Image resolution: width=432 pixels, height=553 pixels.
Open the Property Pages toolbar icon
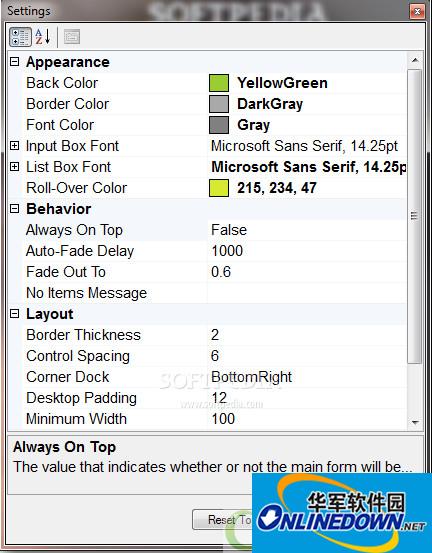pos(72,37)
